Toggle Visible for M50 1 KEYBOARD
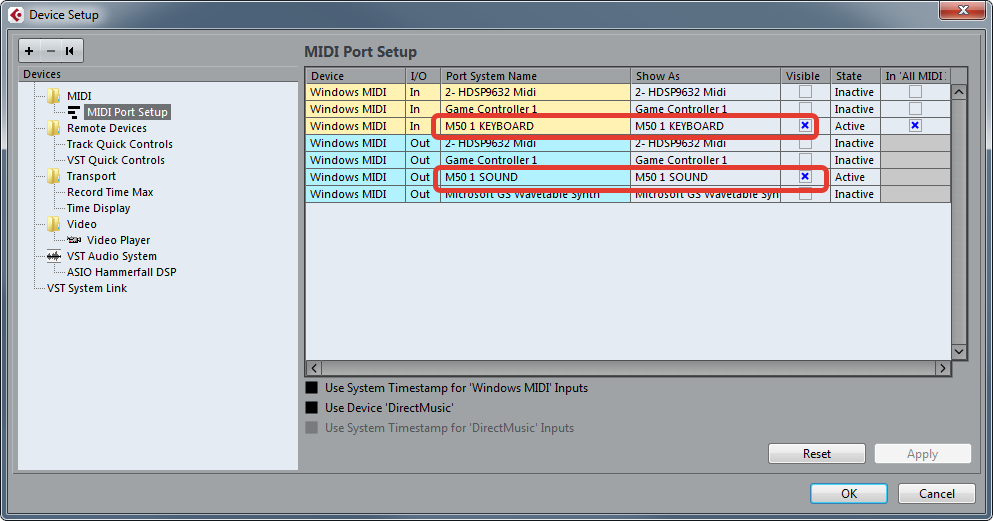 point(805,126)
